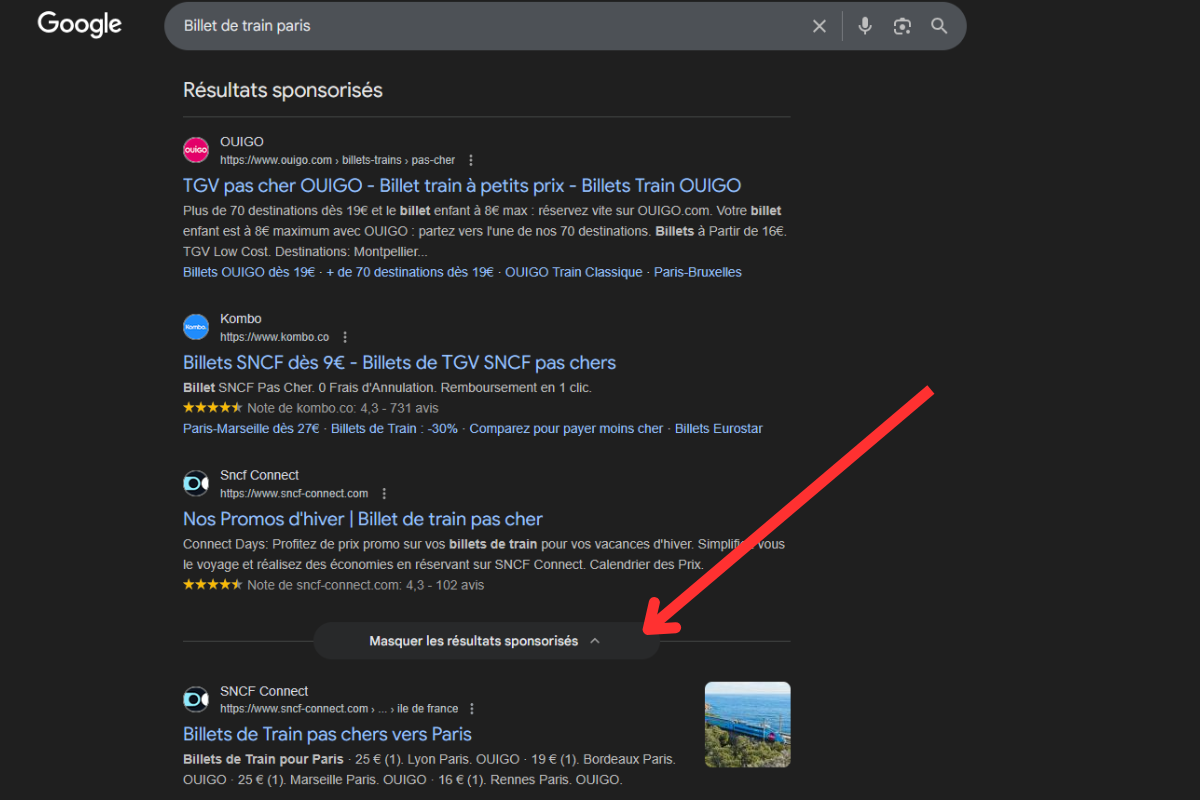The width and height of the screenshot is (1200, 800).
Task: Open Google Lens image search
Action: pyautogui.click(x=902, y=26)
